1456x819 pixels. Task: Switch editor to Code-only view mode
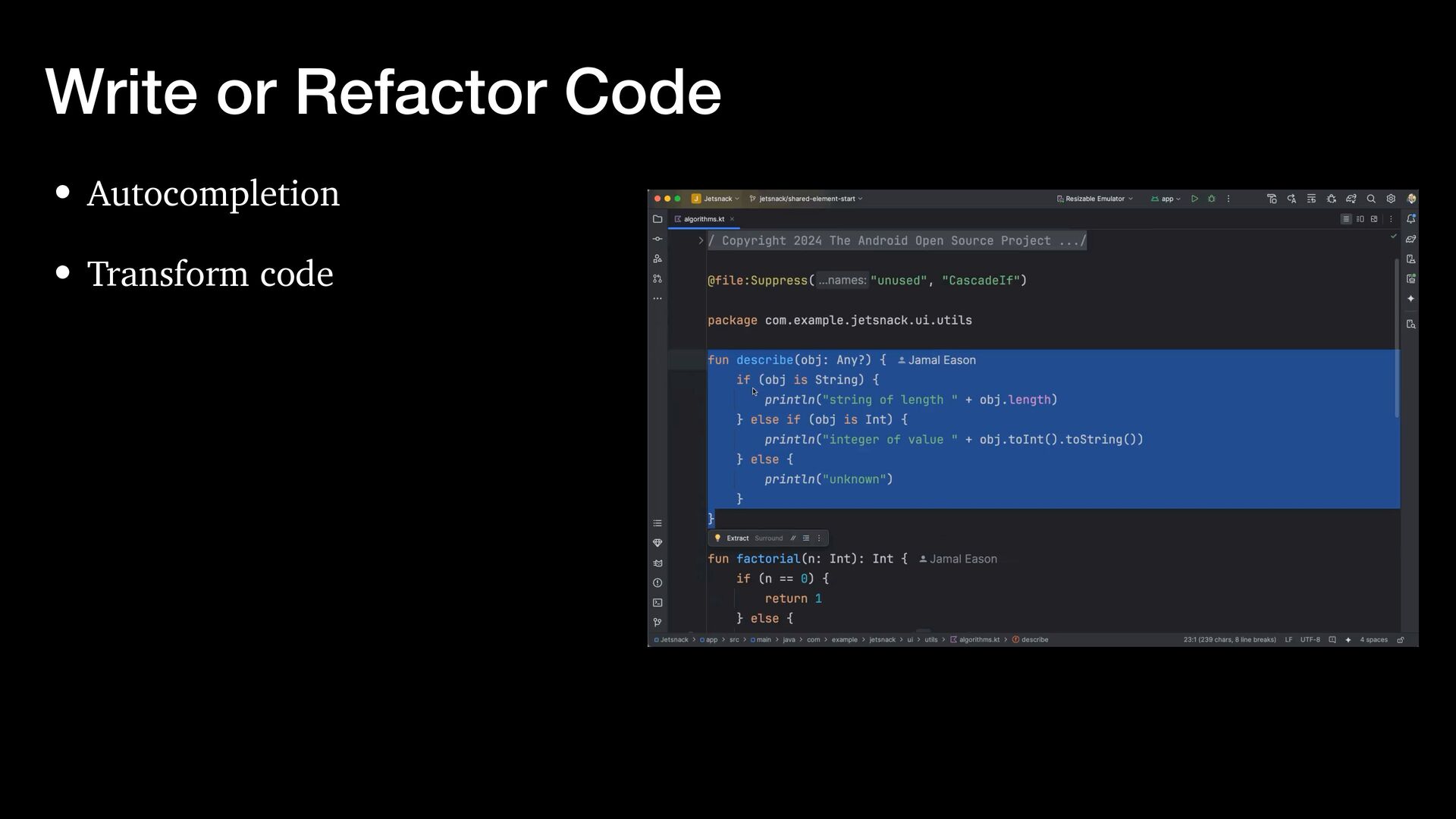point(1346,219)
